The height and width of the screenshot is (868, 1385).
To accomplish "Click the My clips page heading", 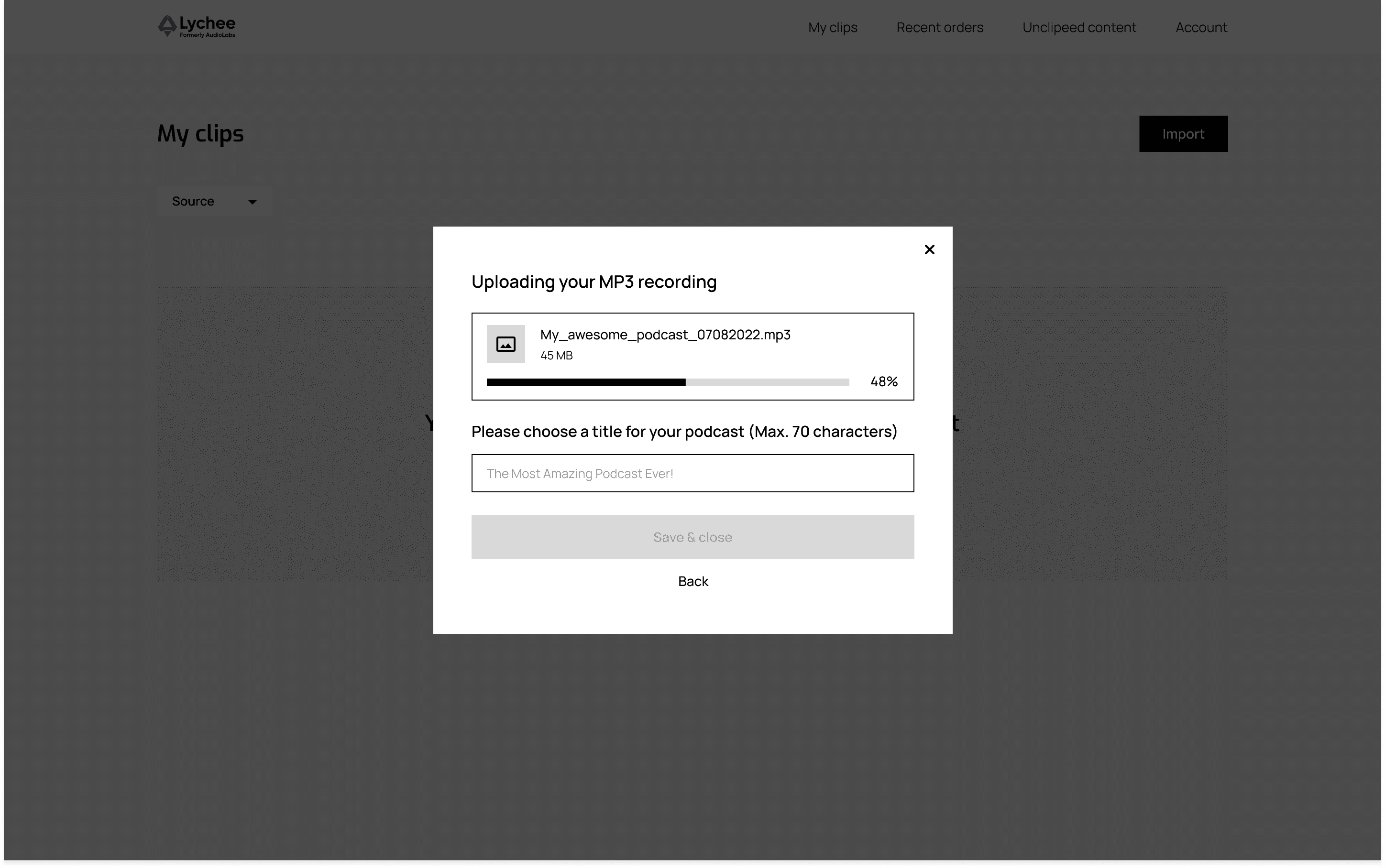I will pyautogui.click(x=200, y=134).
